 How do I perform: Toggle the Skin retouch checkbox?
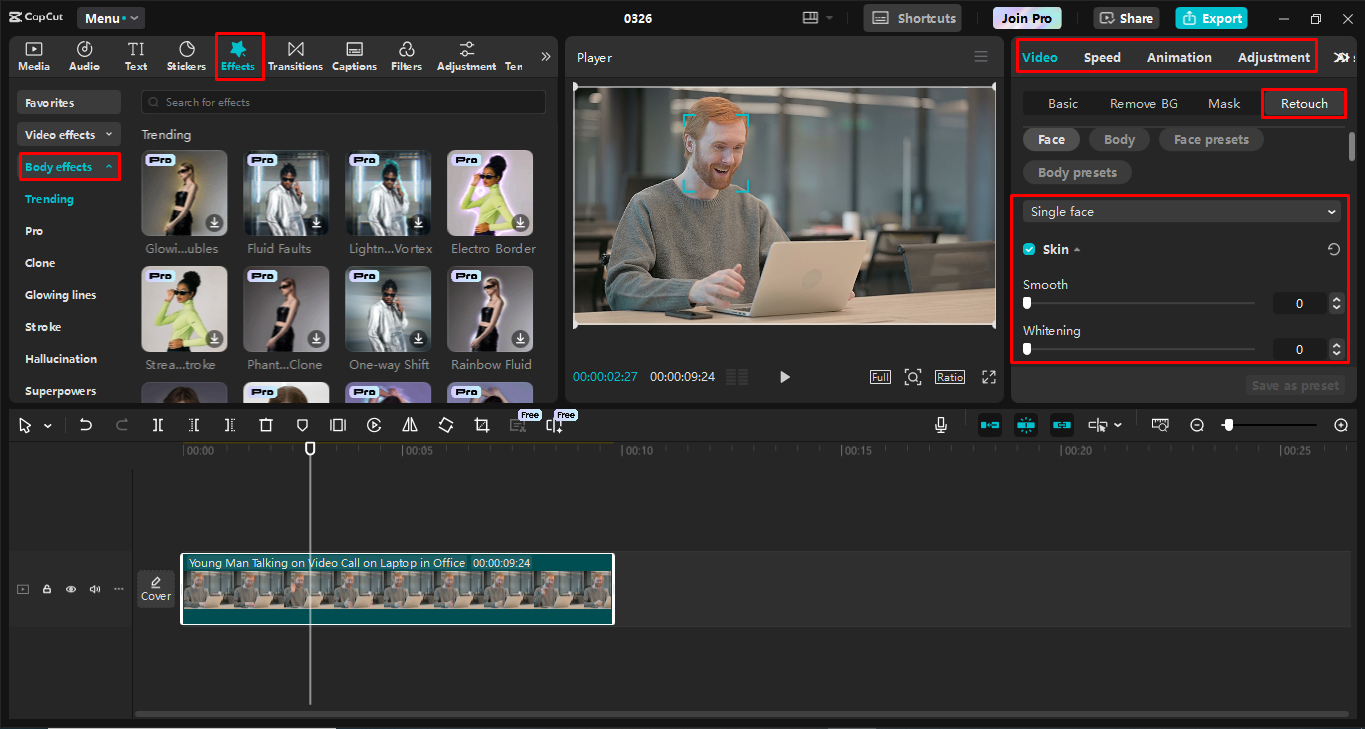click(x=1029, y=249)
